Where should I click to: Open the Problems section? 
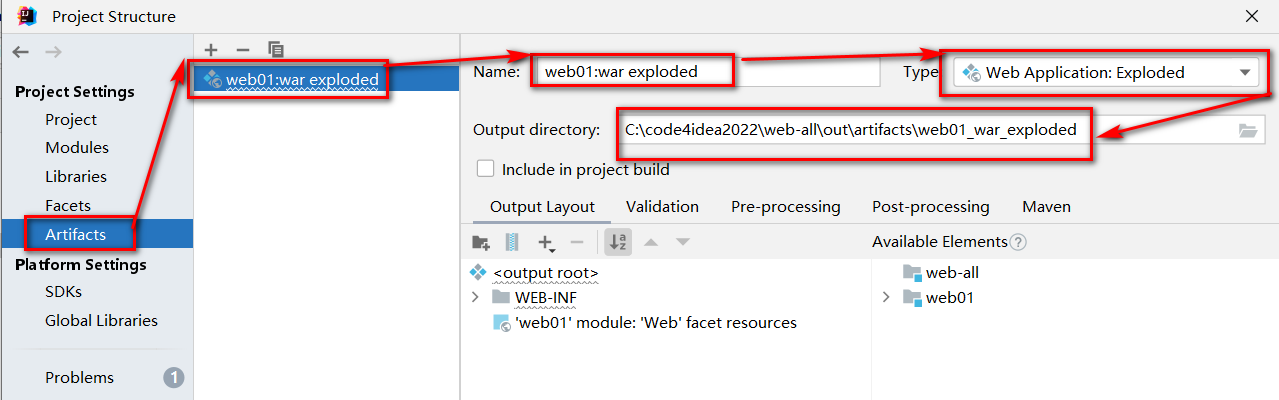(x=79, y=378)
